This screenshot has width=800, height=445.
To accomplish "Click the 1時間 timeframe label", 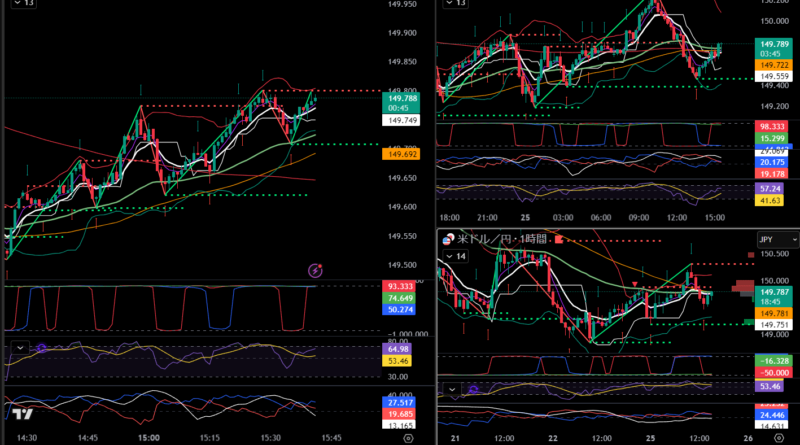I will [x=533, y=240].
